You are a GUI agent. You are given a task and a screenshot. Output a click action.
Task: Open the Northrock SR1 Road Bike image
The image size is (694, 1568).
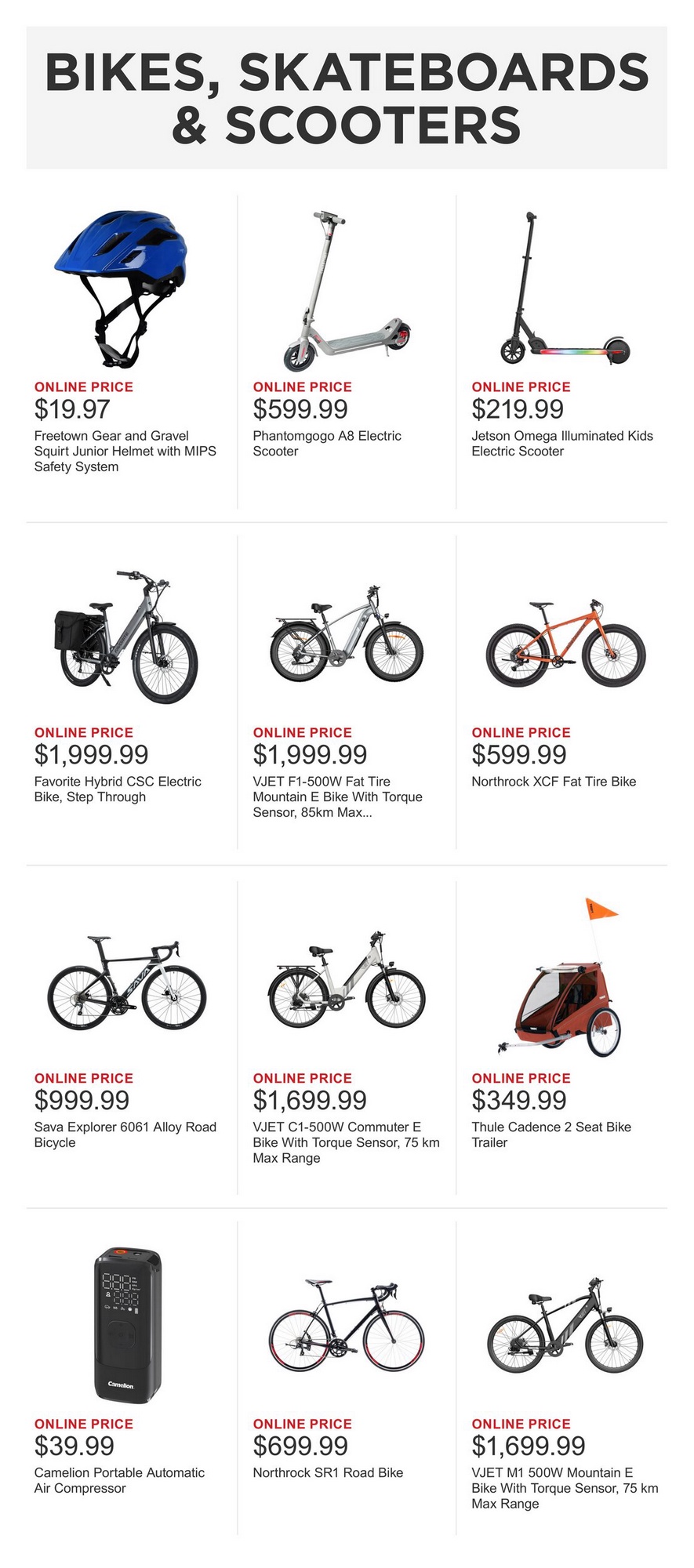346,1327
